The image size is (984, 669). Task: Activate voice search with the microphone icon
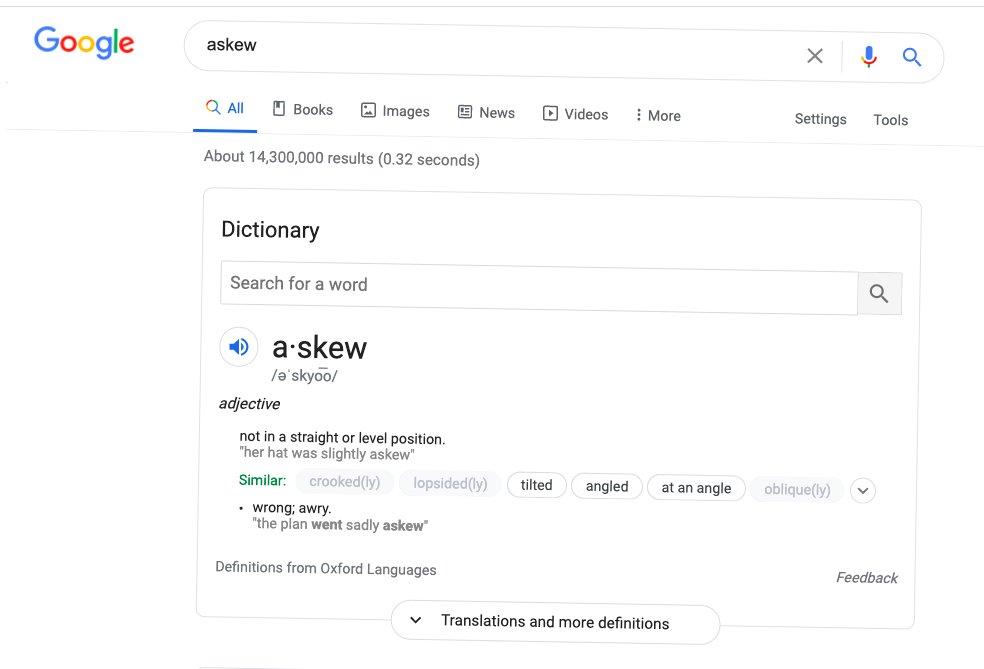869,56
